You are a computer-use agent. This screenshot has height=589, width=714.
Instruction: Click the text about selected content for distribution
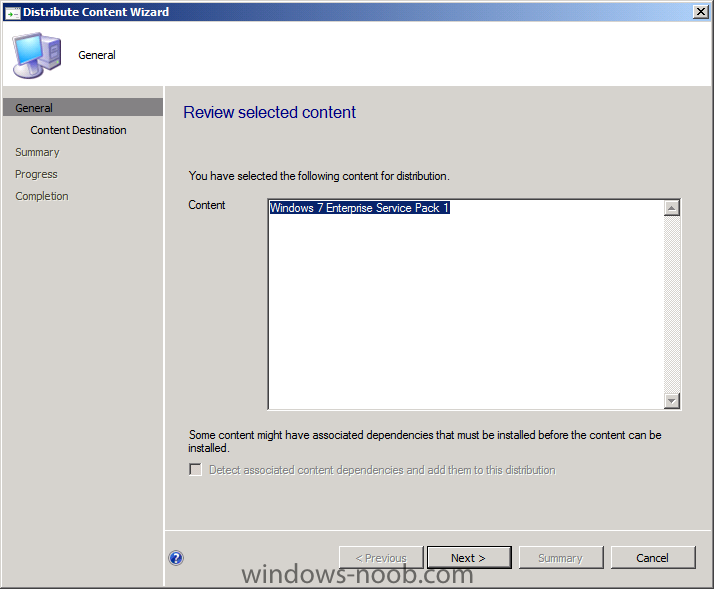tap(319, 176)
